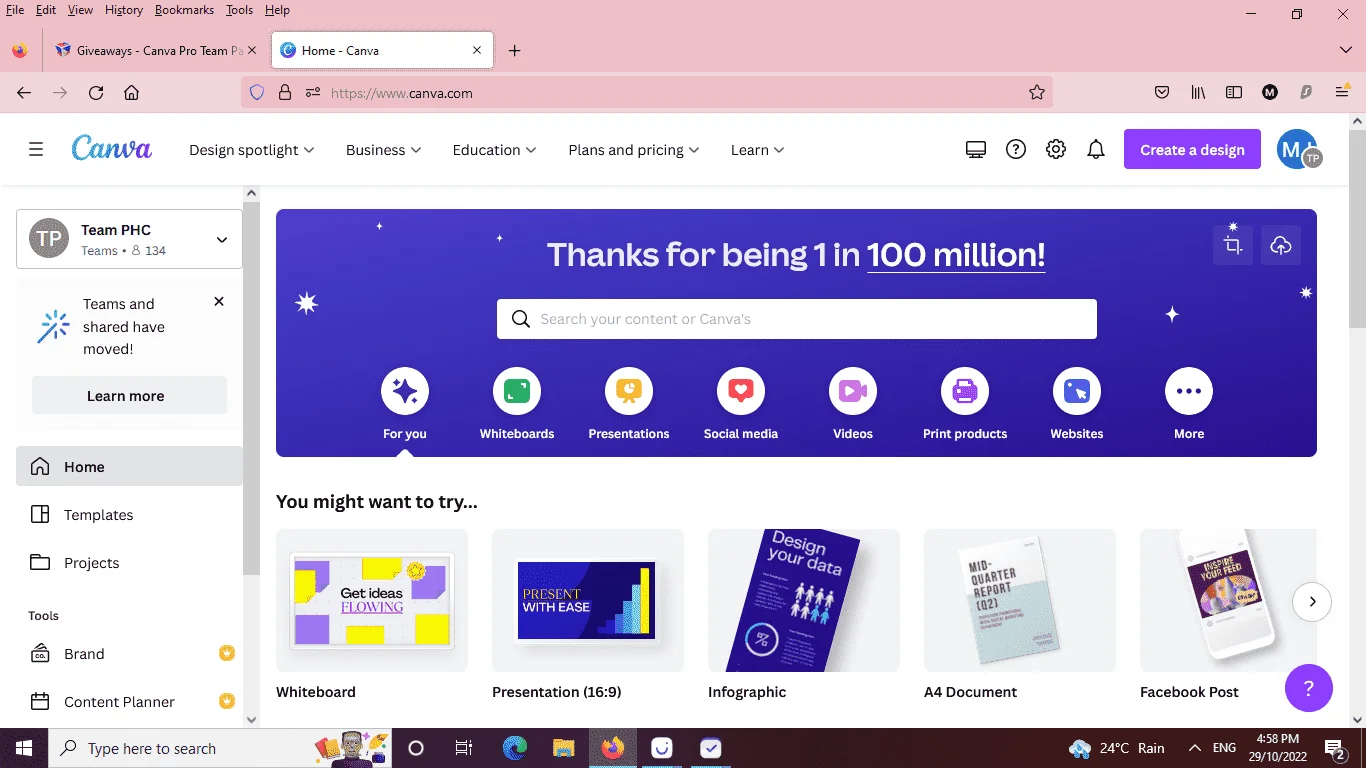Open the Firefox library icon in toolbar

(x=1198, y=93)
